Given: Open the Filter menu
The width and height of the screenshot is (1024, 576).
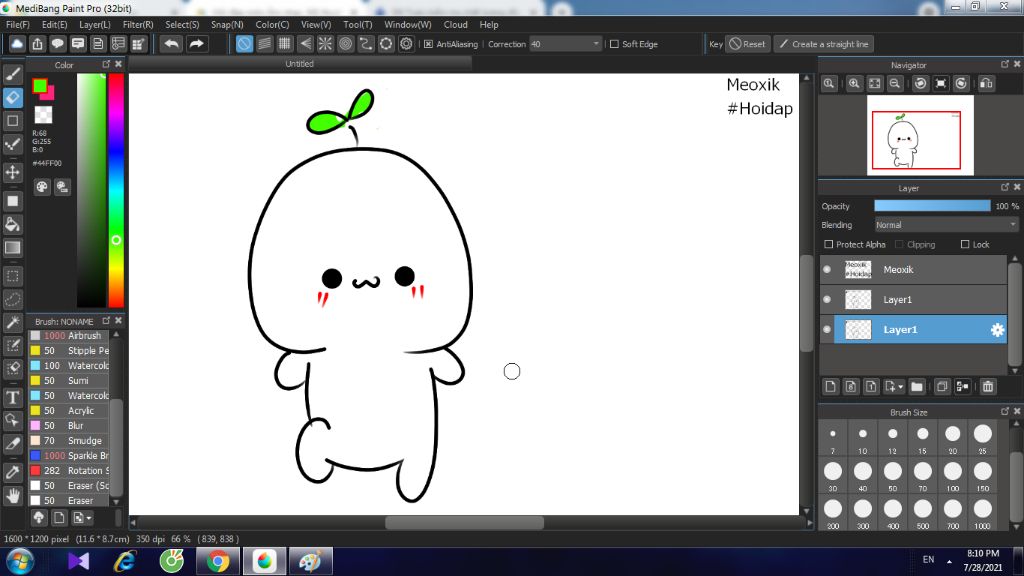Looking at the screenshot, I should [x=138, y=24].
